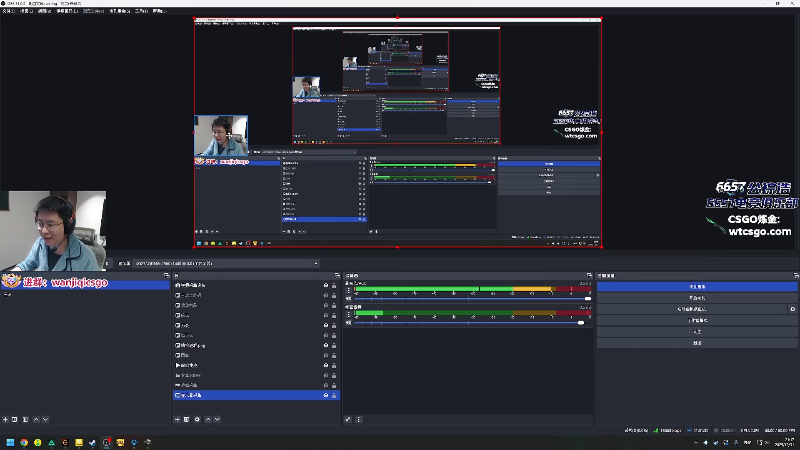The width and height of the screenshot is (800, 450).
Task: Open the Help (帮助) menu
Action: click(x=160, y=11)
